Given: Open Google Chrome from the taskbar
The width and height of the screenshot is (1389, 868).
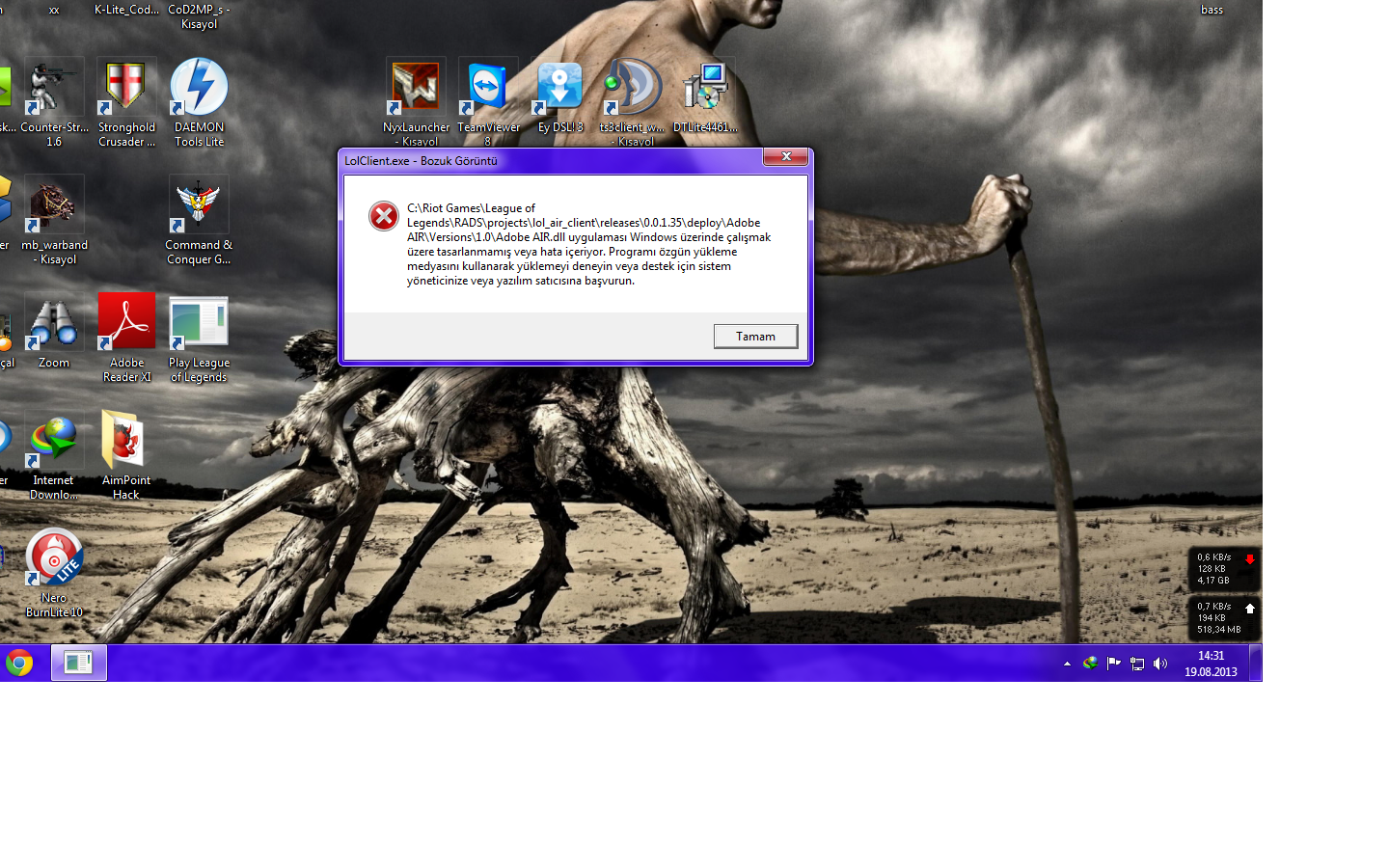Looking at the screenshot, I should [x=19, y=663].
